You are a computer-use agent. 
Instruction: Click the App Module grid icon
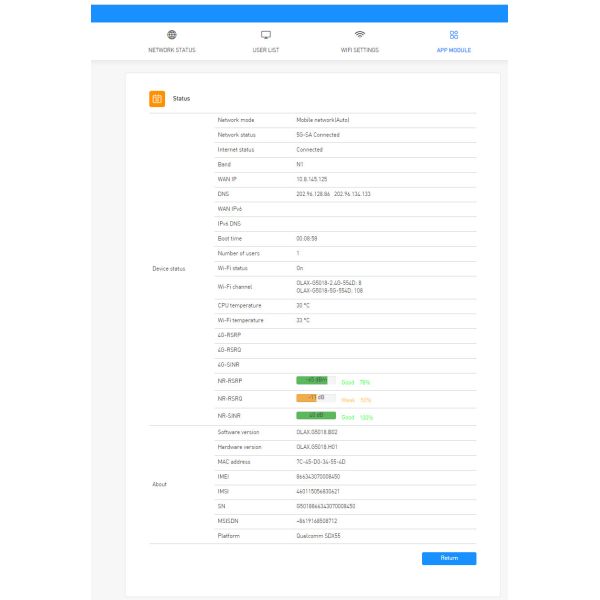[x=454, y=35]
